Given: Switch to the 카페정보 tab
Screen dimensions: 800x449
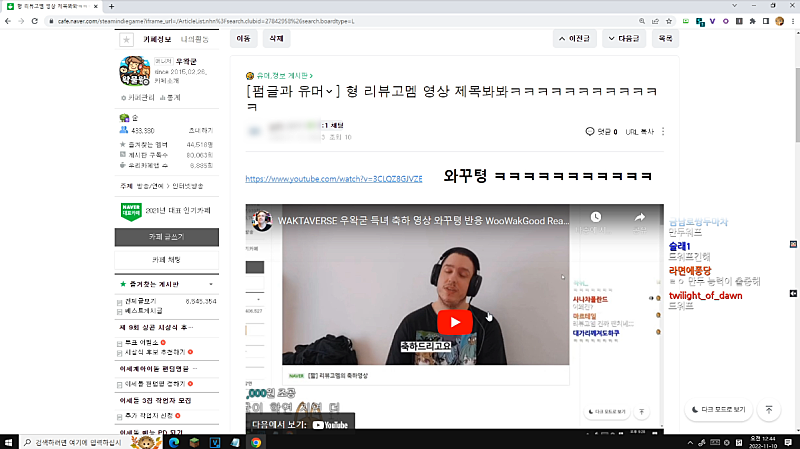Looking at the screenshot, I should tap(159, 39).
